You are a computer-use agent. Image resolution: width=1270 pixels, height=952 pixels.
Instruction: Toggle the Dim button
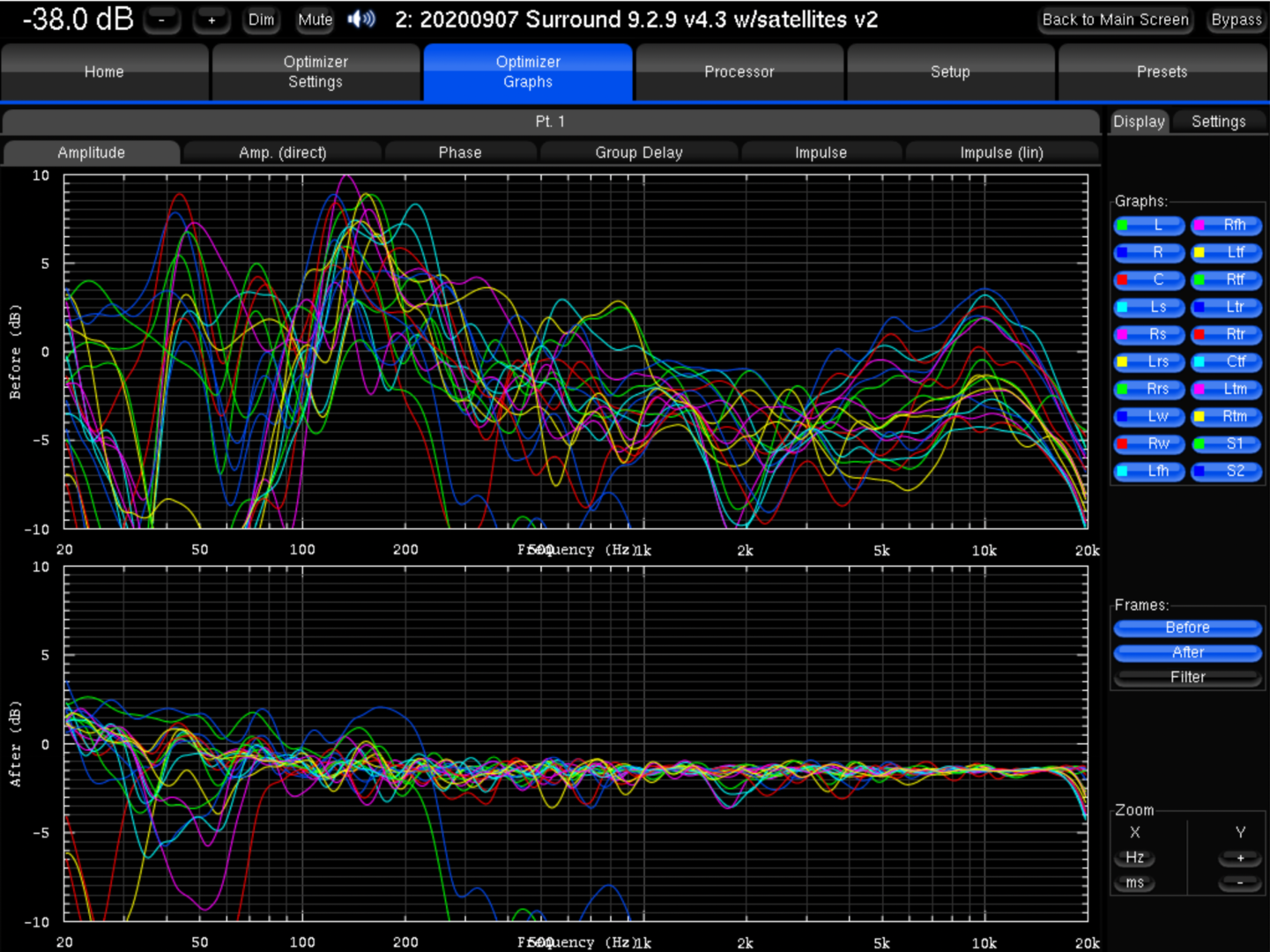coord(261,19)
